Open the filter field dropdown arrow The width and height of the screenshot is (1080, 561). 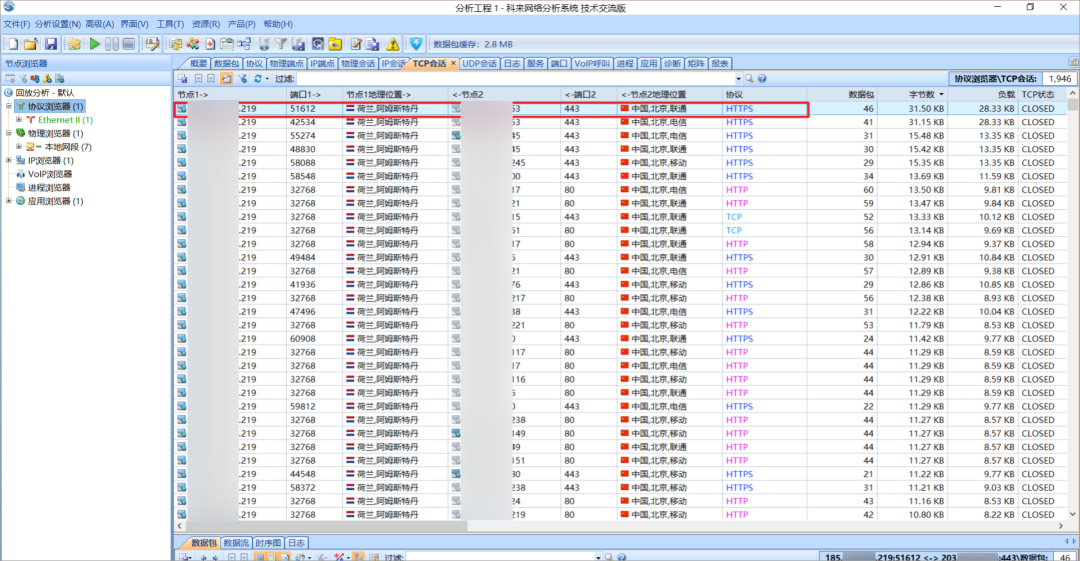[738, 78]
